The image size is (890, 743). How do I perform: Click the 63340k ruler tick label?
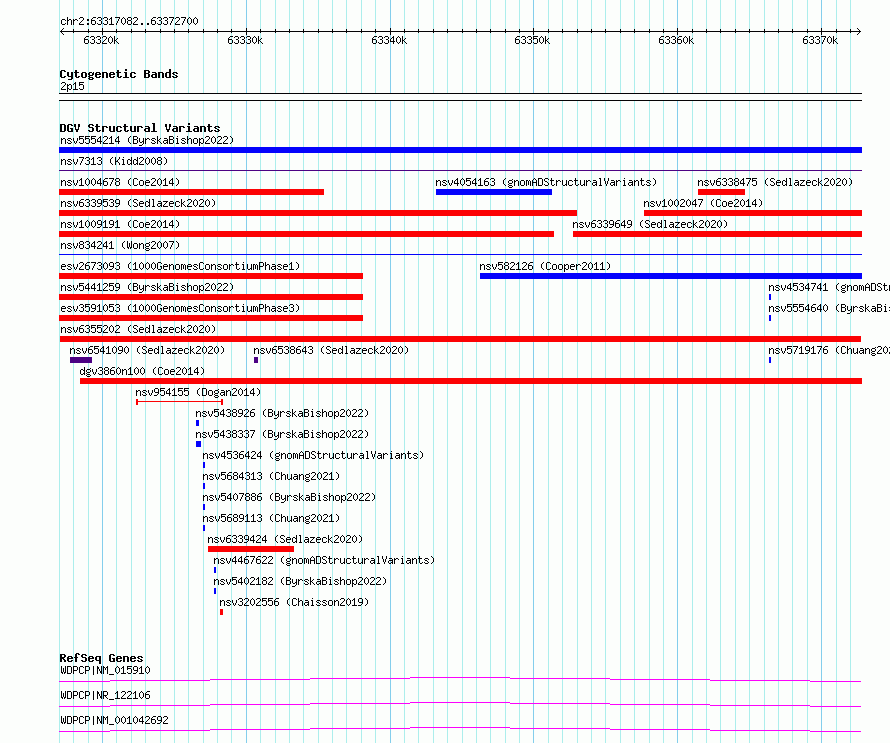click(389, 40)
